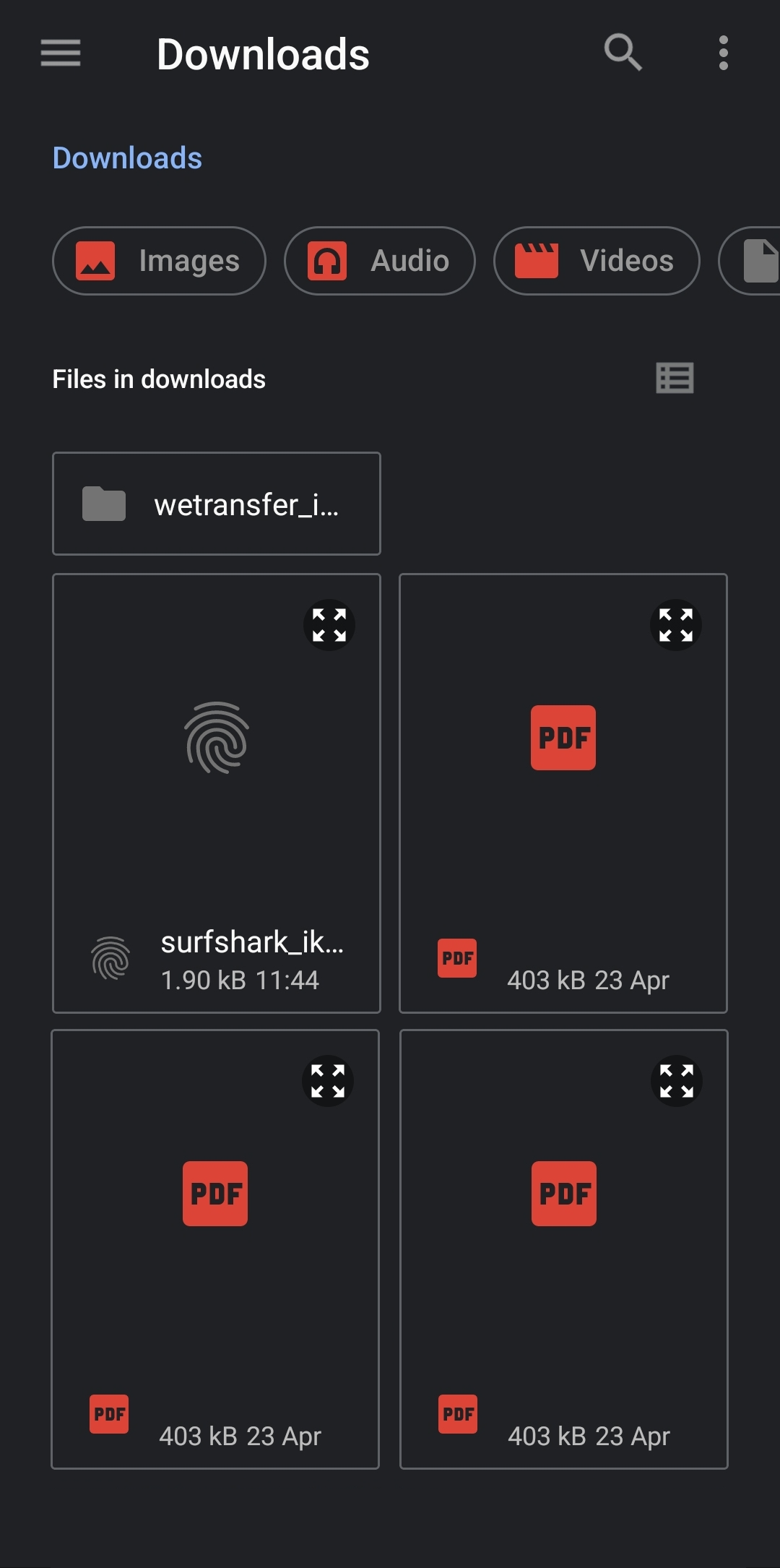Tap small fingerprint icon beside surfshark name
The image size is (780, 1568).
point(110,959)
